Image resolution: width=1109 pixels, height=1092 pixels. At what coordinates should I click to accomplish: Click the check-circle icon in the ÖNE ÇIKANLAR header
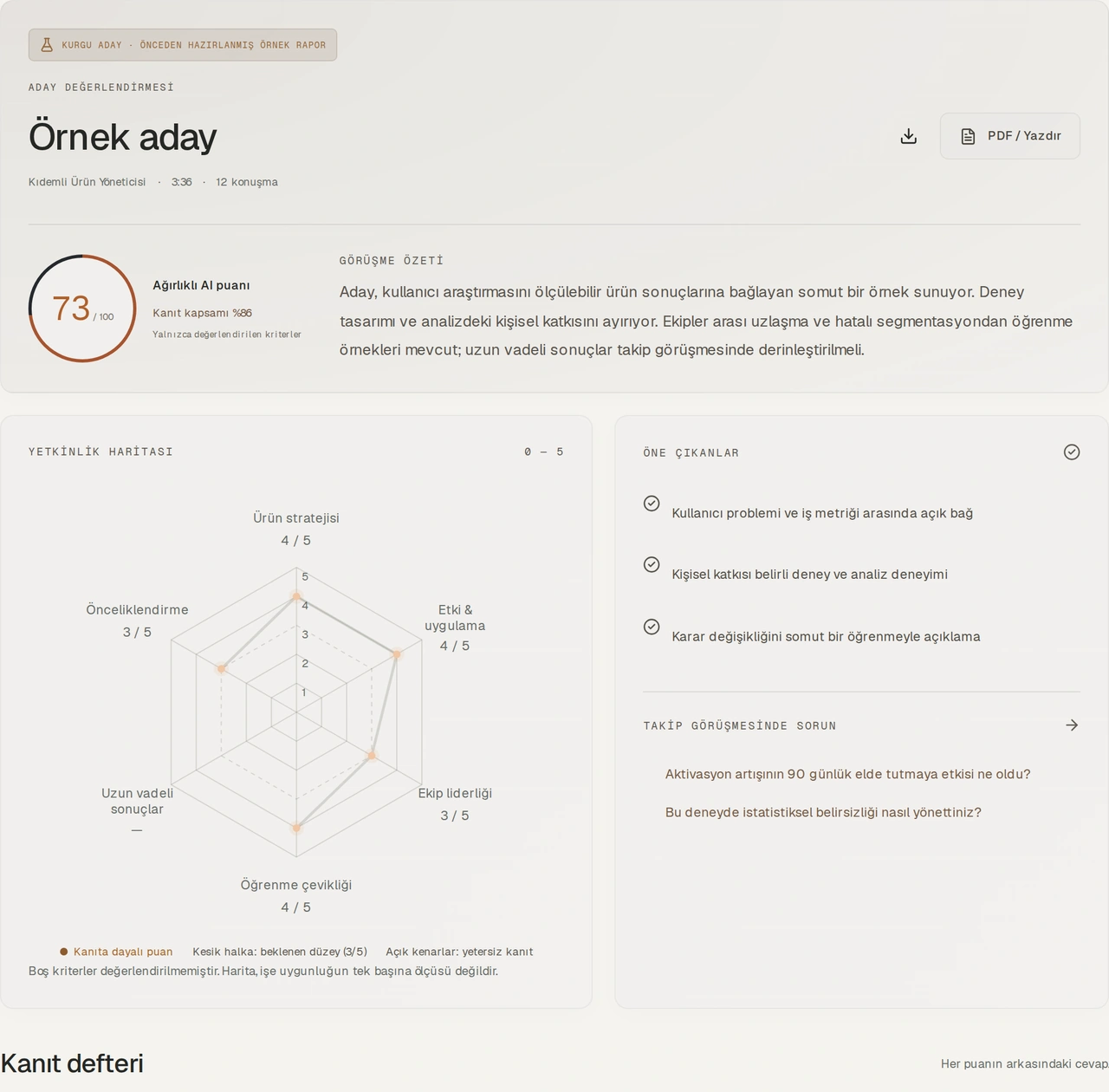[1072, 452]
